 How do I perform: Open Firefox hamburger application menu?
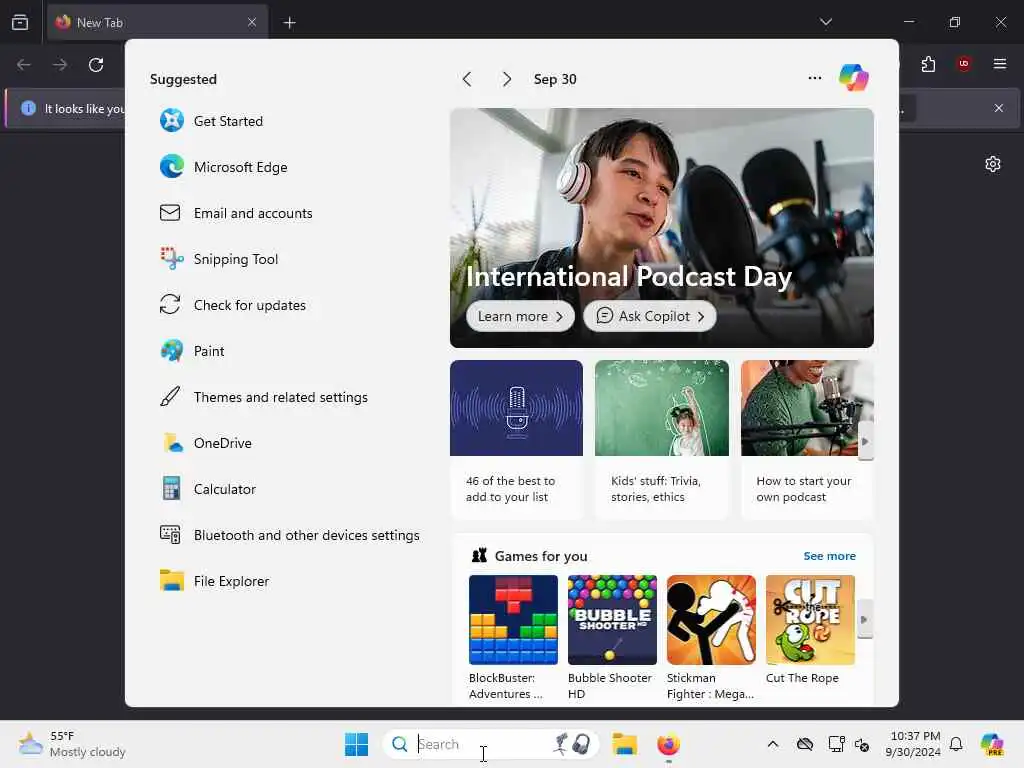[1000, 64]
